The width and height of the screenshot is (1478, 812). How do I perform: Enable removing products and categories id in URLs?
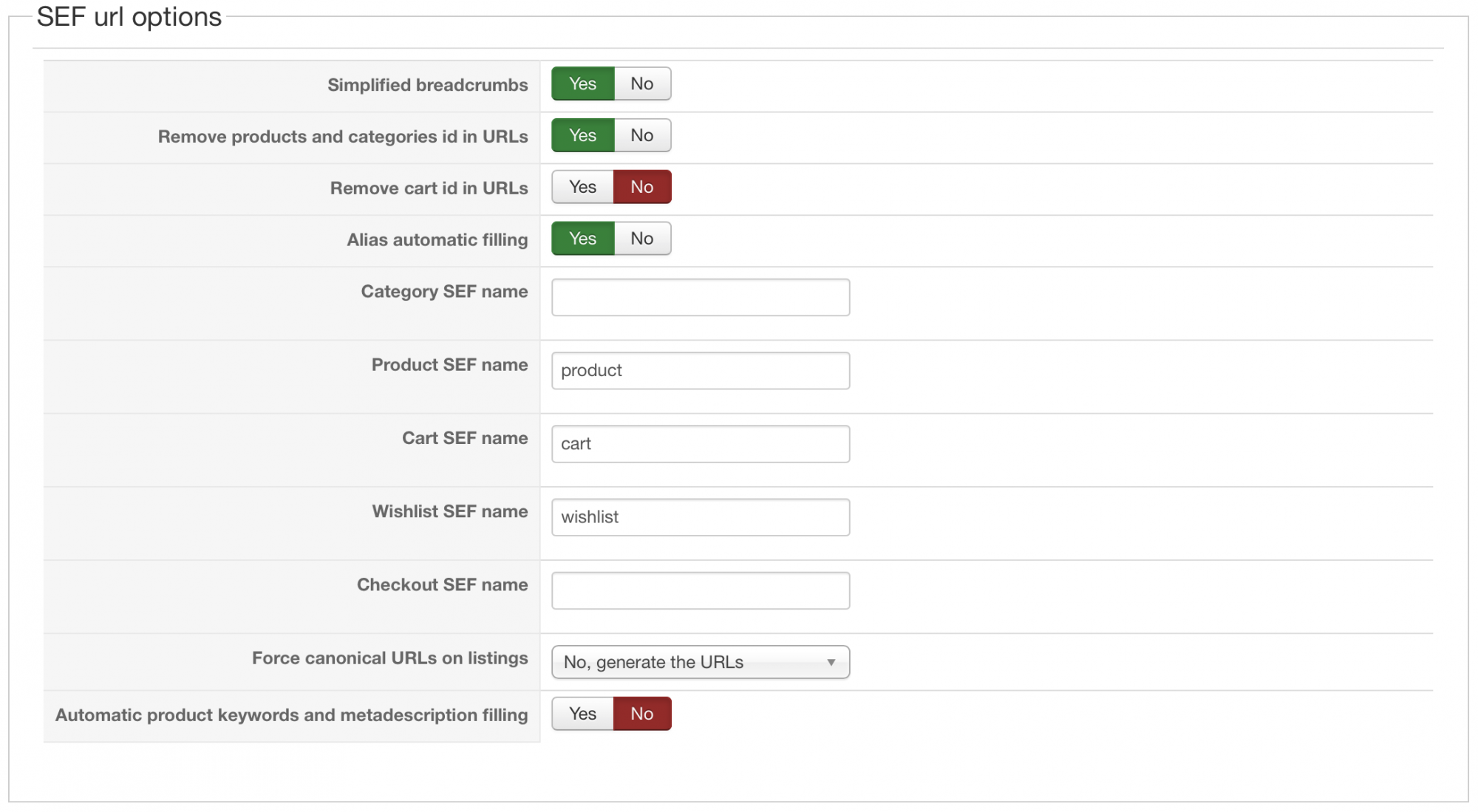582,136
